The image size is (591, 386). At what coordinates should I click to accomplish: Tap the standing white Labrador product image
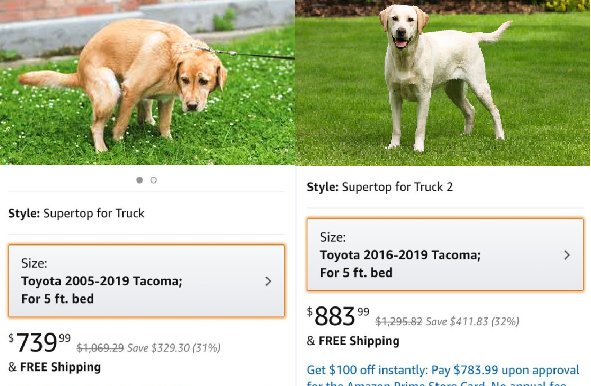[x=443, y=82]
